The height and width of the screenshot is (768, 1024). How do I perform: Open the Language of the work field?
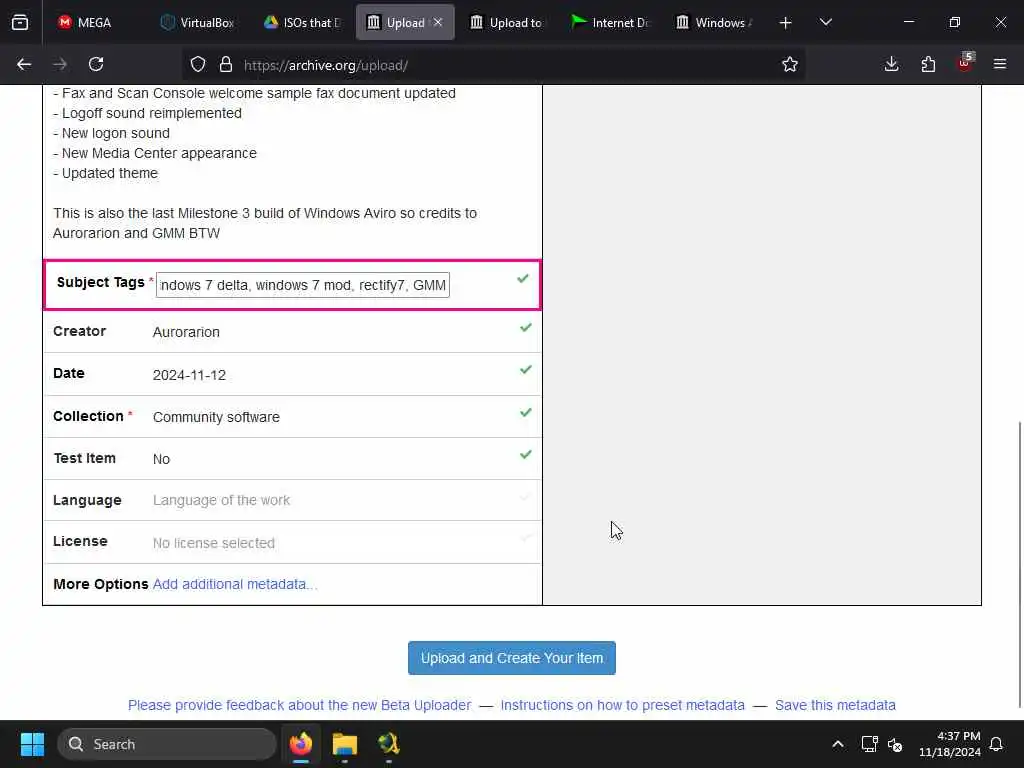click(x=221, y=500)
